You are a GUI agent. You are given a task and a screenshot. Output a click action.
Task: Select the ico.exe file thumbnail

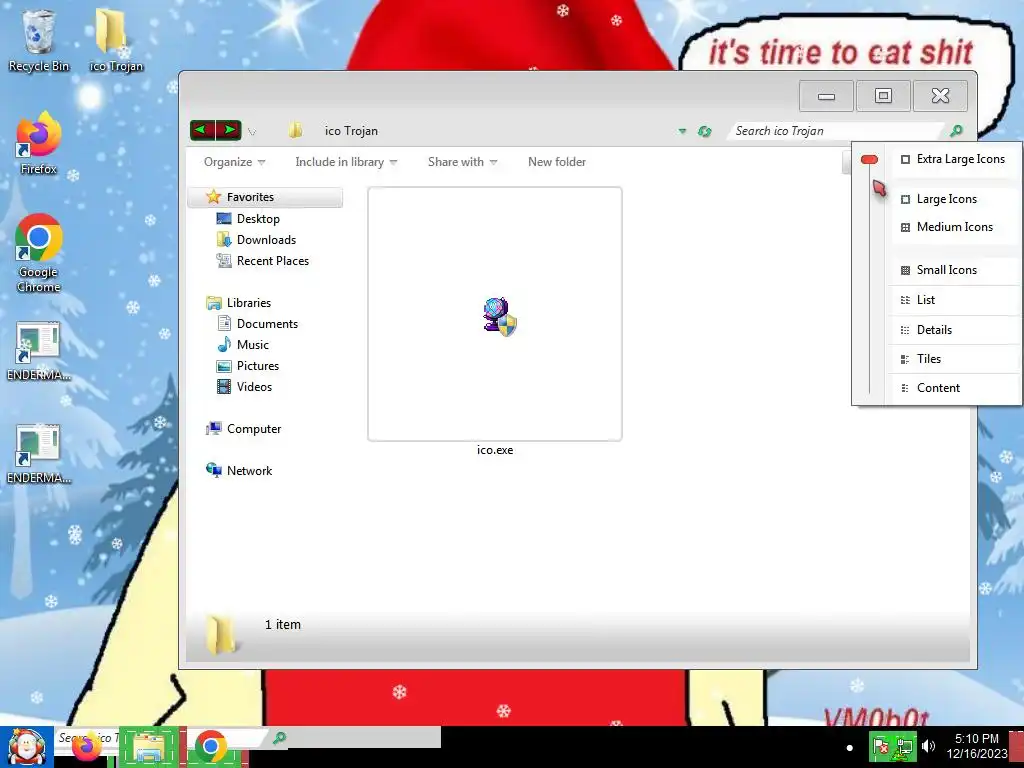[495, 314]
